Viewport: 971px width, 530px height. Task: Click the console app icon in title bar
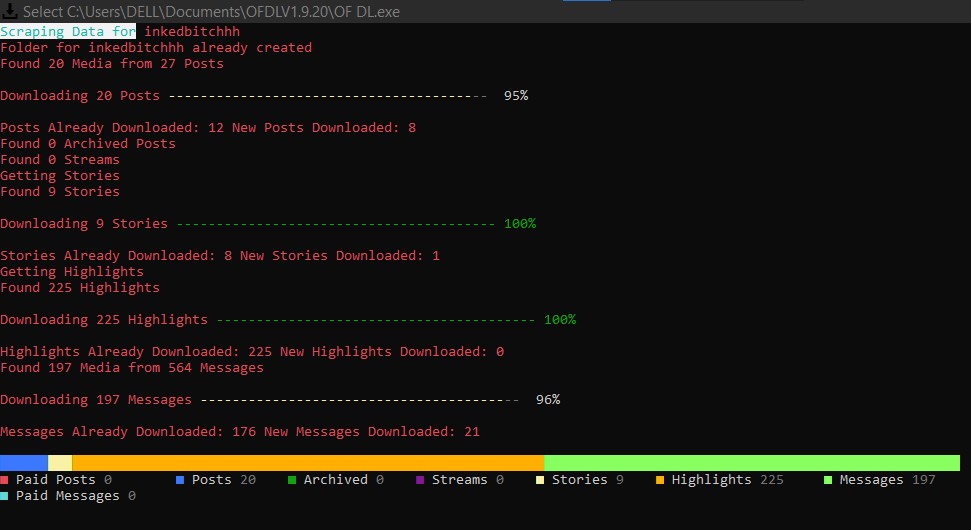[x=10, y=11]
